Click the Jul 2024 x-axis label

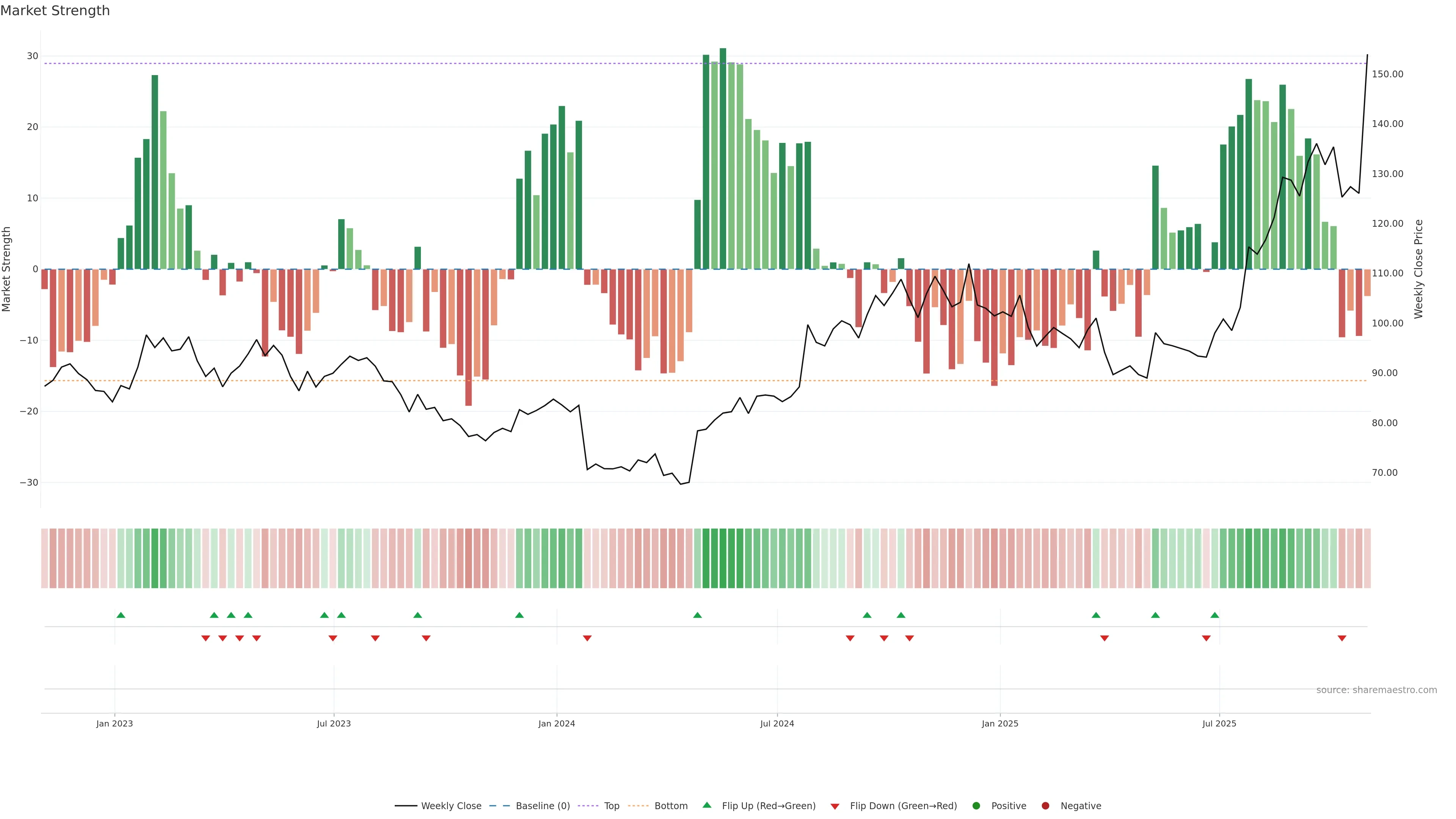click(x=777, y=723)
